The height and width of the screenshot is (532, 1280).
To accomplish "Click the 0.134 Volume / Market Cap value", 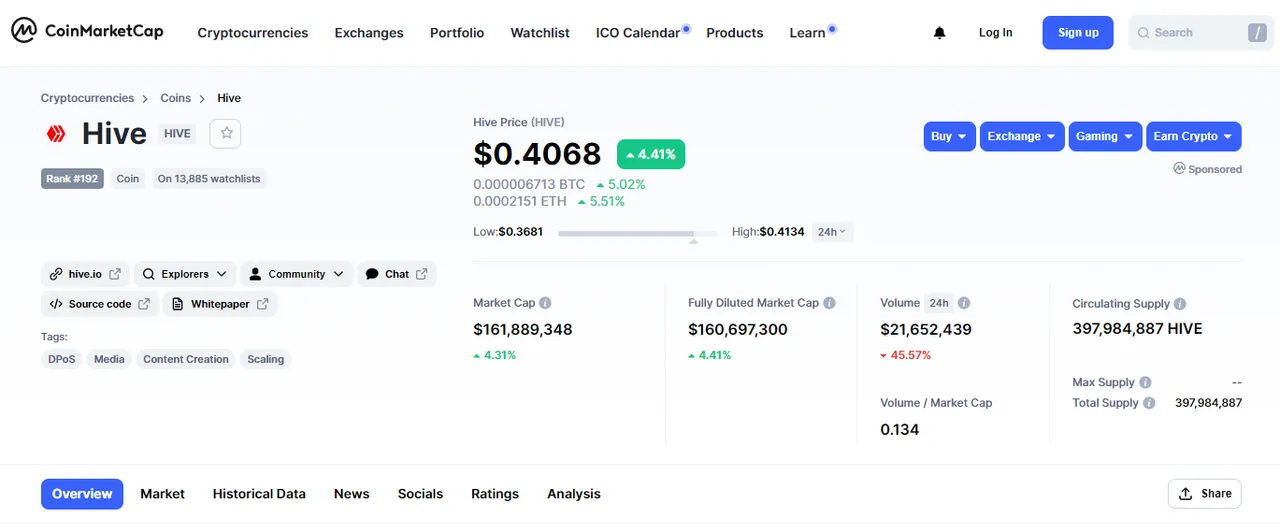I will pos(900,430).
